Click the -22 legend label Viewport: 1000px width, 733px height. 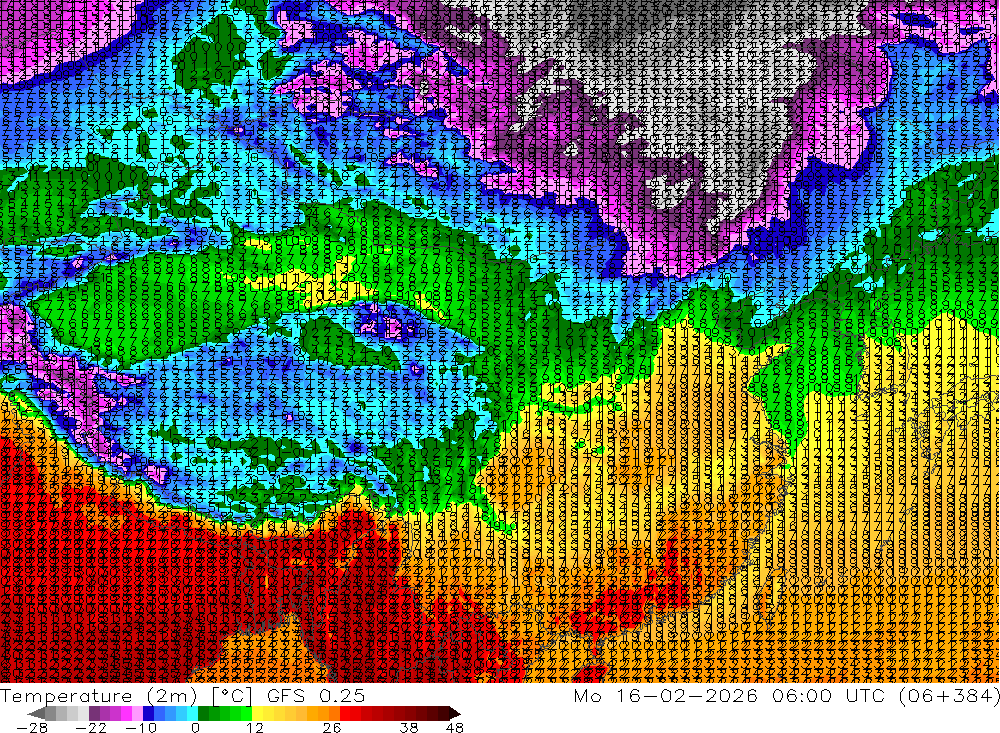click(91, 727)
